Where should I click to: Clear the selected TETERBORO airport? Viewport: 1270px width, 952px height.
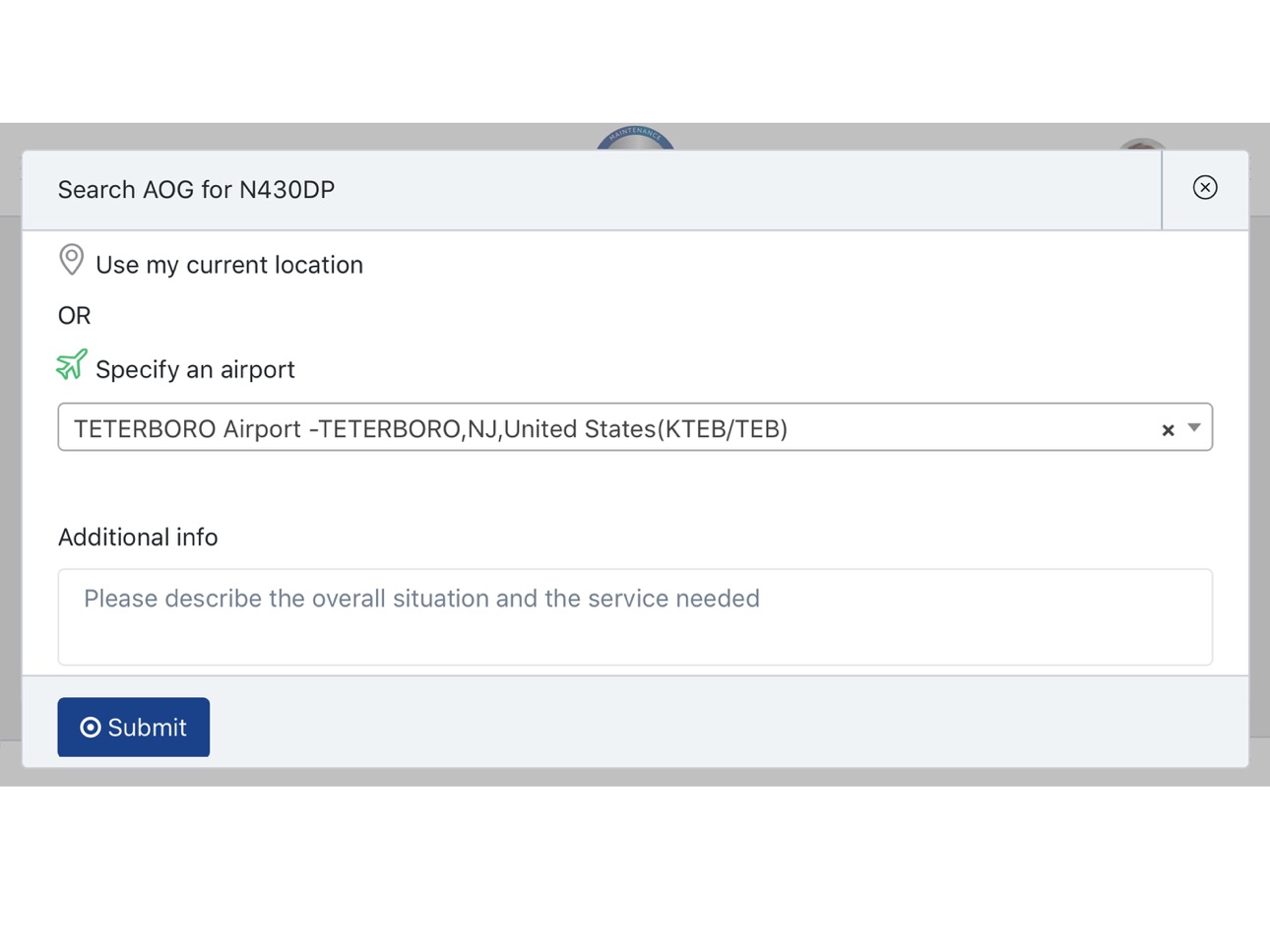click(x=1168, y=430)
